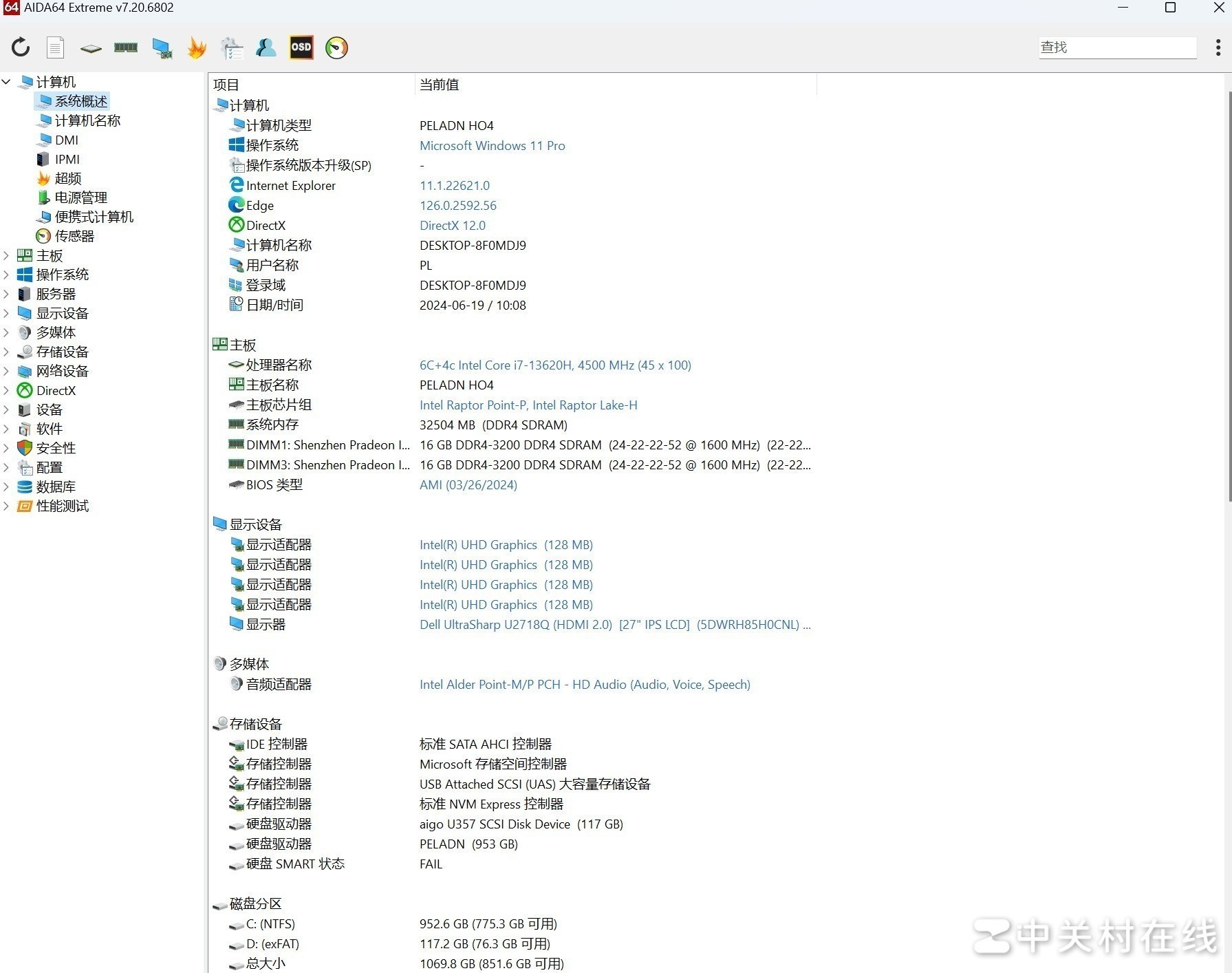Click the network computer toolbar icon
This screenshot has width=1232, height=973.
click(162, 47)
